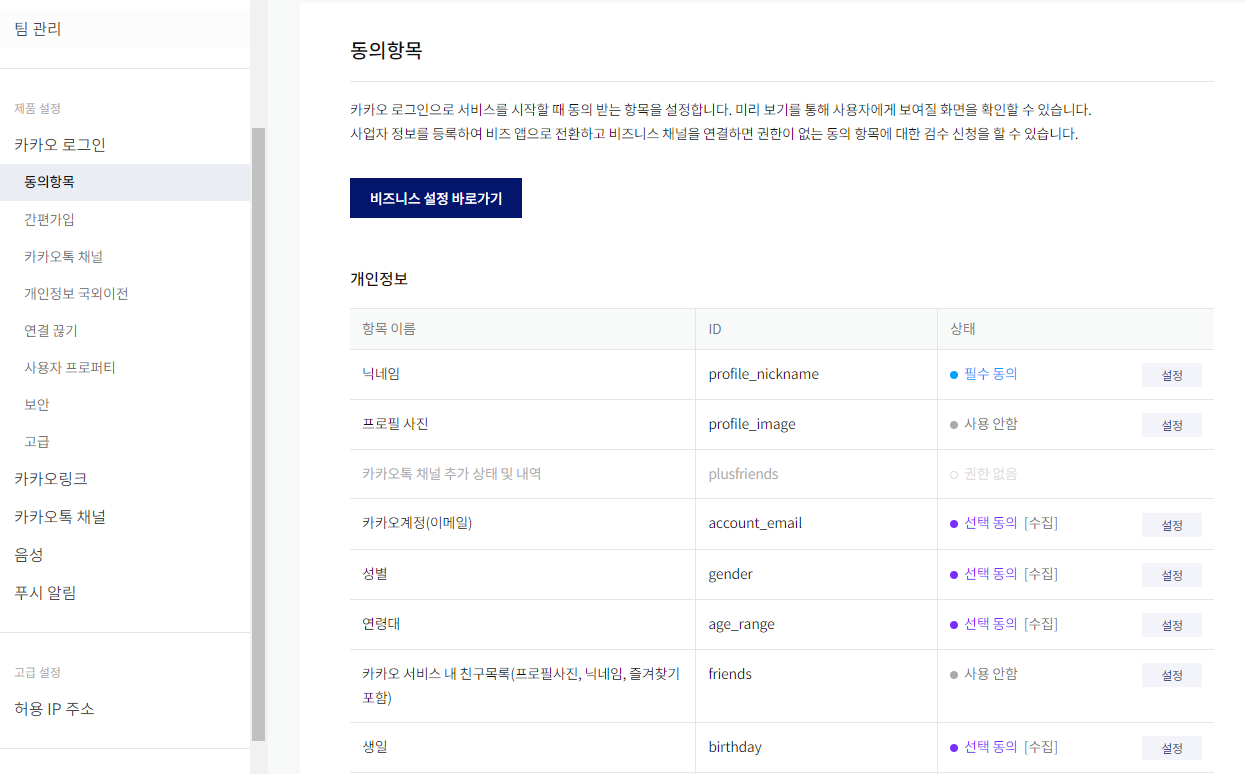Open 카카오톡 채널 product below 카카오링크
The height and width of the screenshot is (774, 1246).
[x=60, y=516]
